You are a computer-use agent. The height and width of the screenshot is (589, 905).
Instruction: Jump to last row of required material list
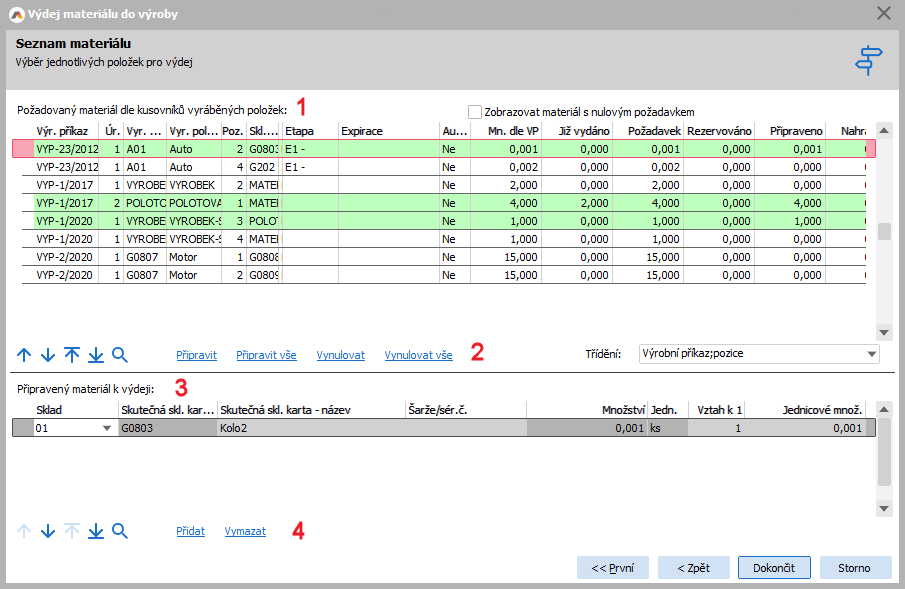click(96, 355)
